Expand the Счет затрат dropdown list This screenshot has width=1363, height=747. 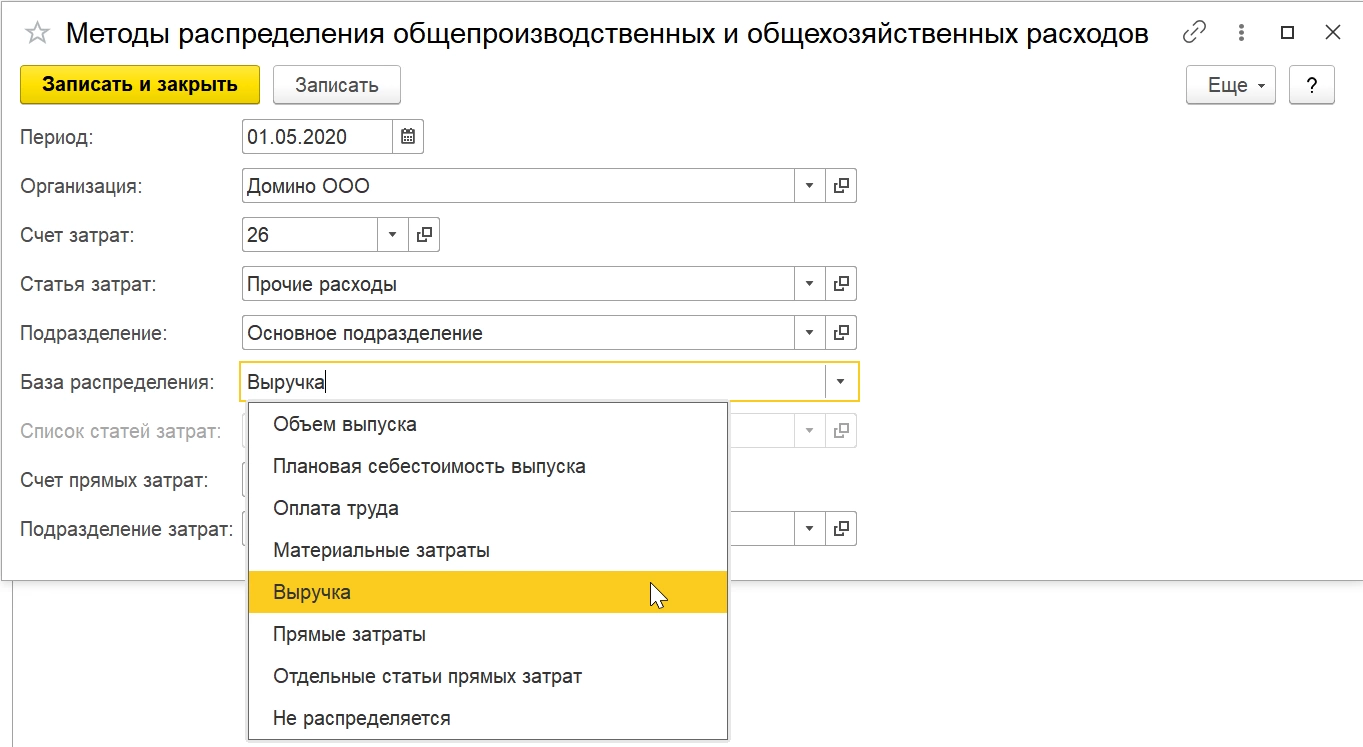coord(392,235)
